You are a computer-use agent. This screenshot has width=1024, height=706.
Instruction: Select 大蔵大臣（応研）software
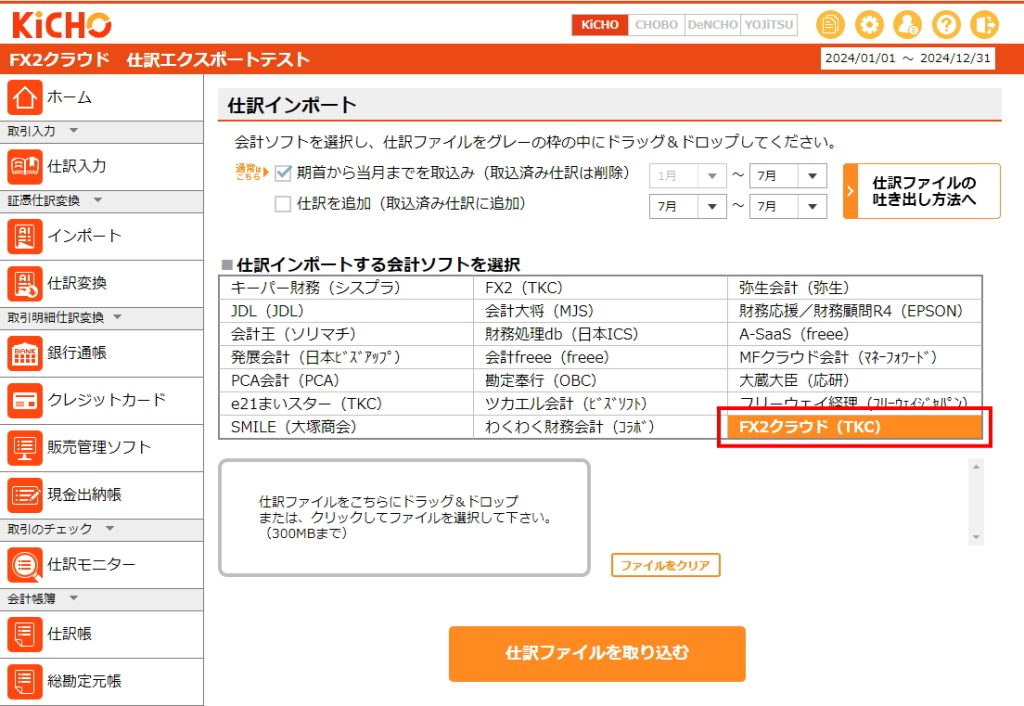(855, 381)
